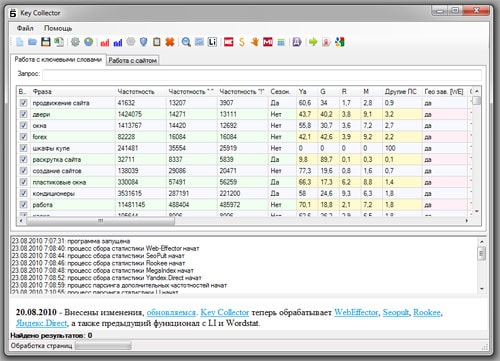500x361 pixels.
Task: Click the log panel scrollbar down arrow
Action: pos(482,289)
